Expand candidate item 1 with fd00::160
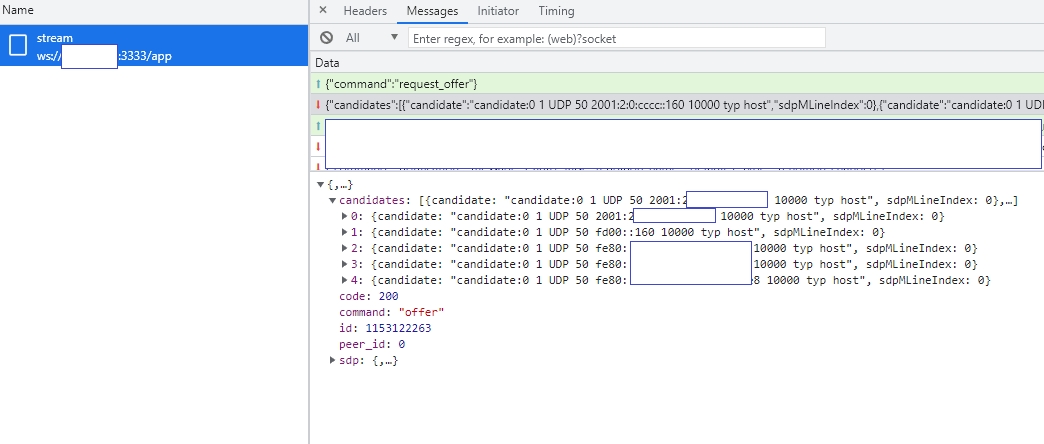This screenshot has width=1044, height=444. (x=345, y=233)
